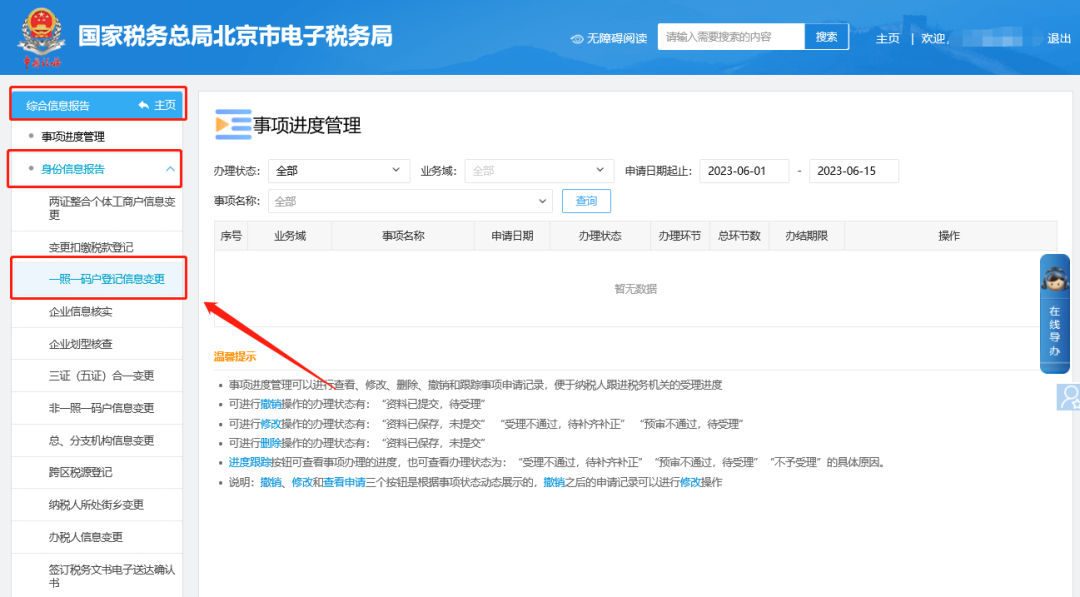Click the 搜索 button in header
The height and width of the screenshot is (597, 1080).
826,37
